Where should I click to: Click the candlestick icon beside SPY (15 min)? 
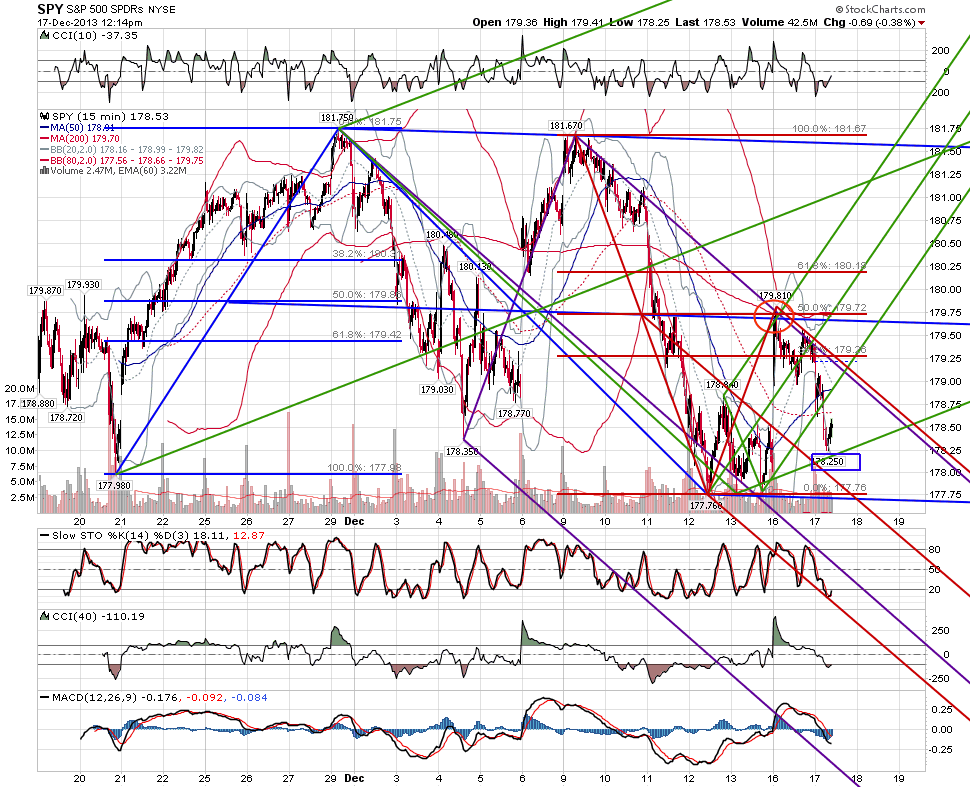[45, 116]
